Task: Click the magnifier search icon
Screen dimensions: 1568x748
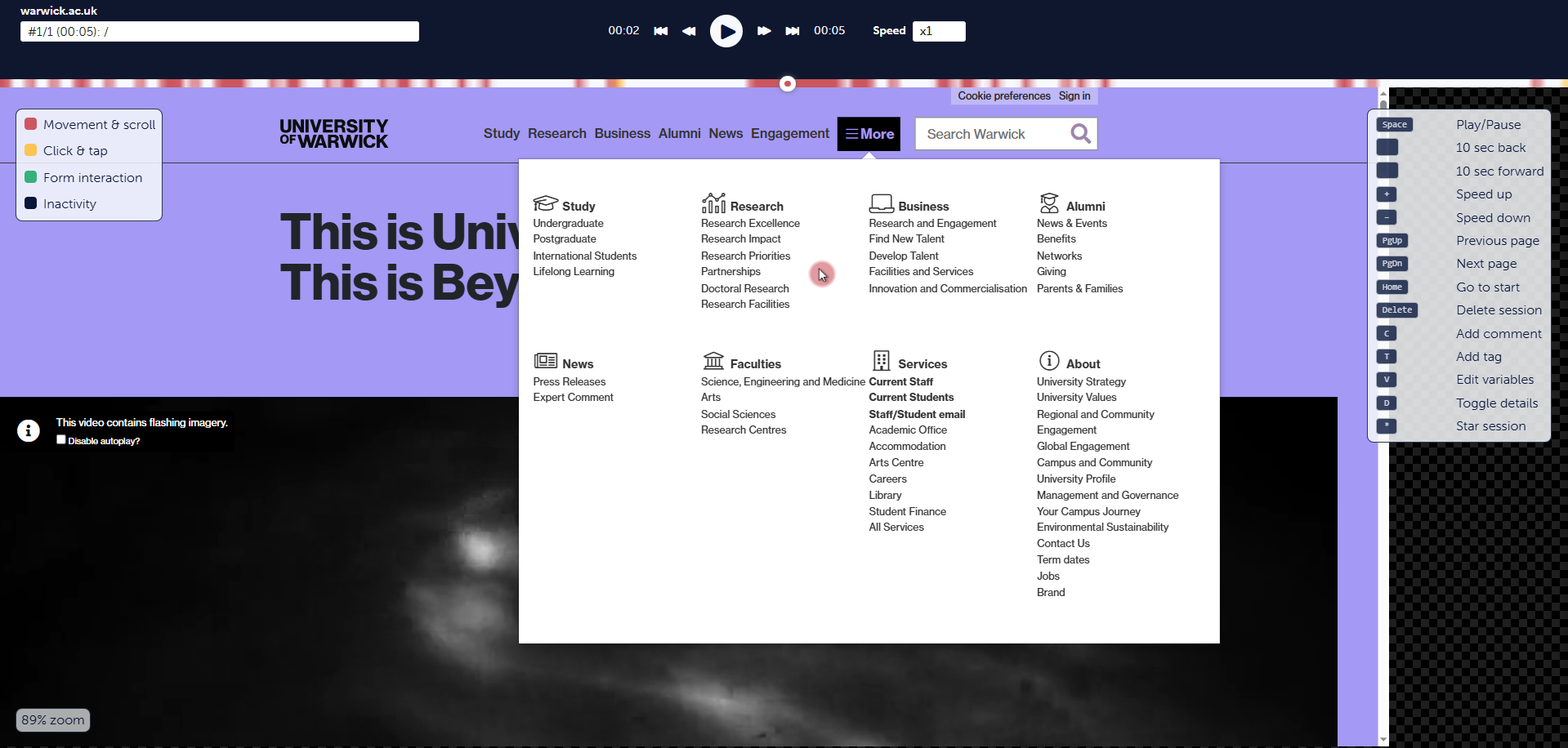Action: (1080, 134)
